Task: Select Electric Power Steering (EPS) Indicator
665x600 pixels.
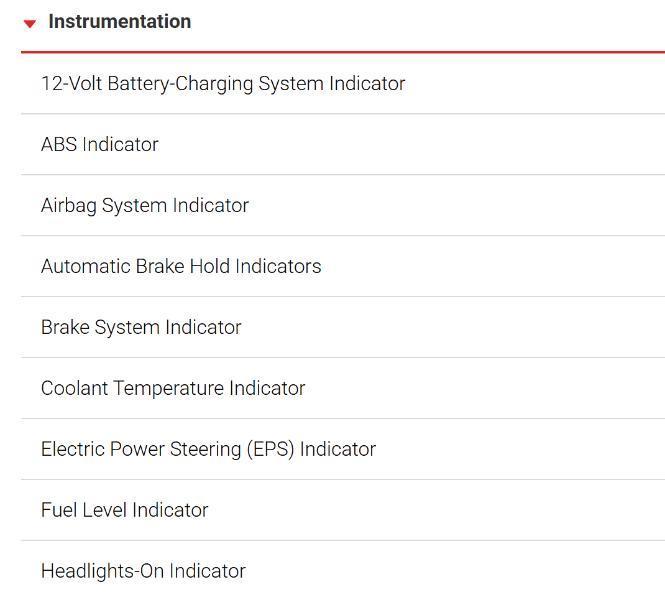Action: pyautogui.click(x=208, y=450)
